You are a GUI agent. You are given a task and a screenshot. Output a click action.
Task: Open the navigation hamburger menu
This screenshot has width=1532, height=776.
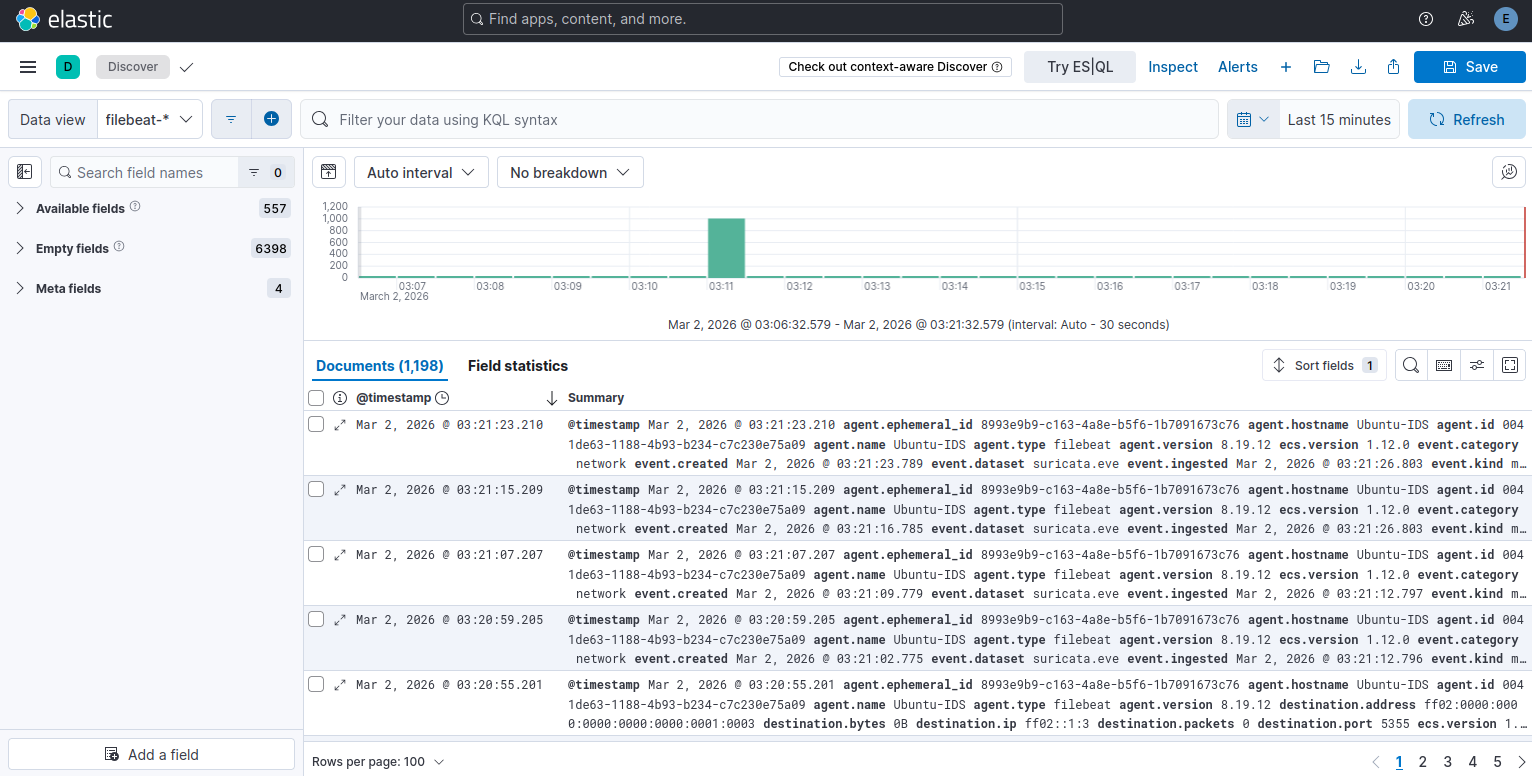pos(27,67)
